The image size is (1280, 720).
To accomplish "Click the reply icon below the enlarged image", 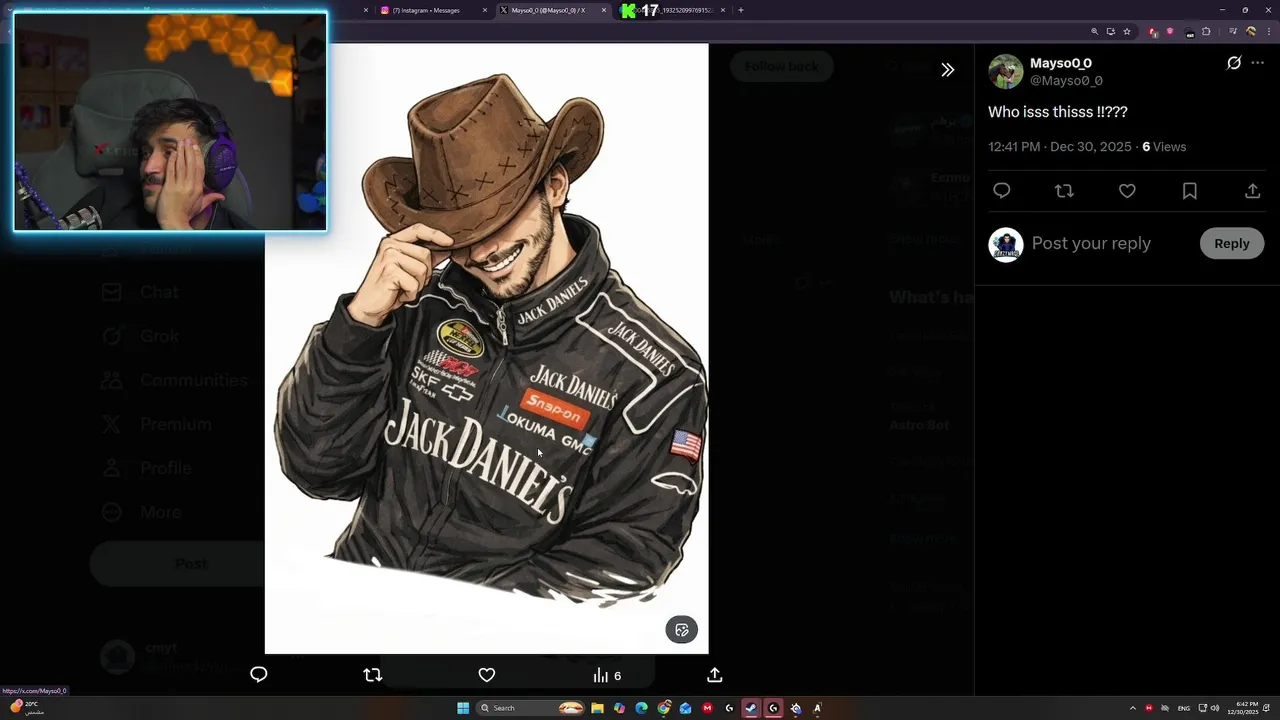I will 259,675.
